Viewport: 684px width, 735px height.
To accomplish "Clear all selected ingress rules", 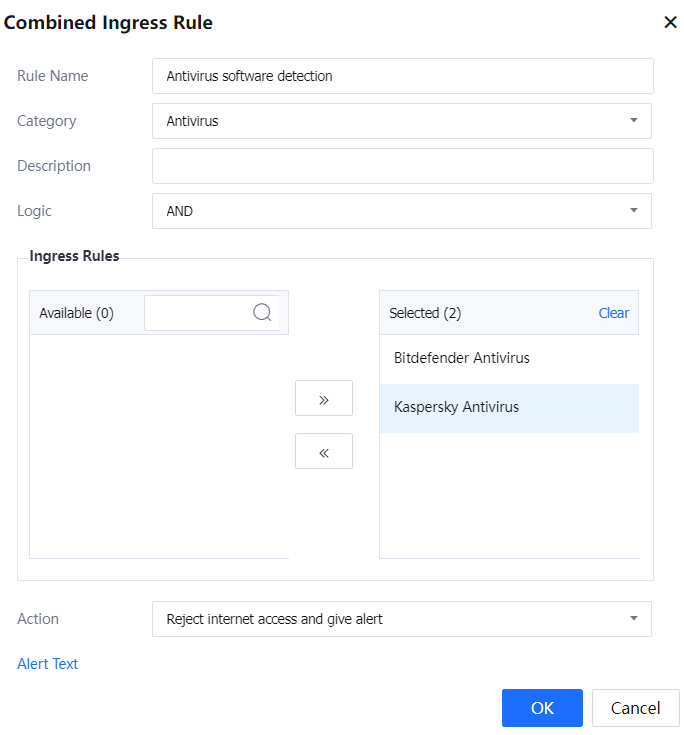I will click(x=613, y=313).
